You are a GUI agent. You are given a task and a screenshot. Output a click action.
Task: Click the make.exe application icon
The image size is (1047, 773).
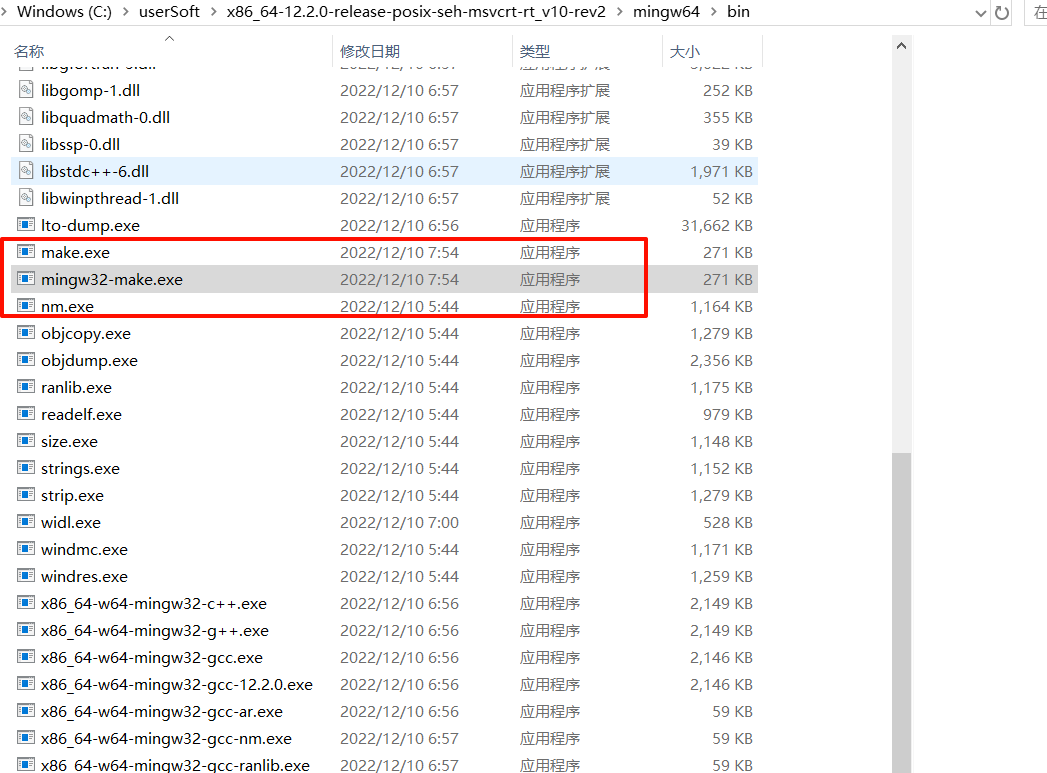[x=24, y=252]
